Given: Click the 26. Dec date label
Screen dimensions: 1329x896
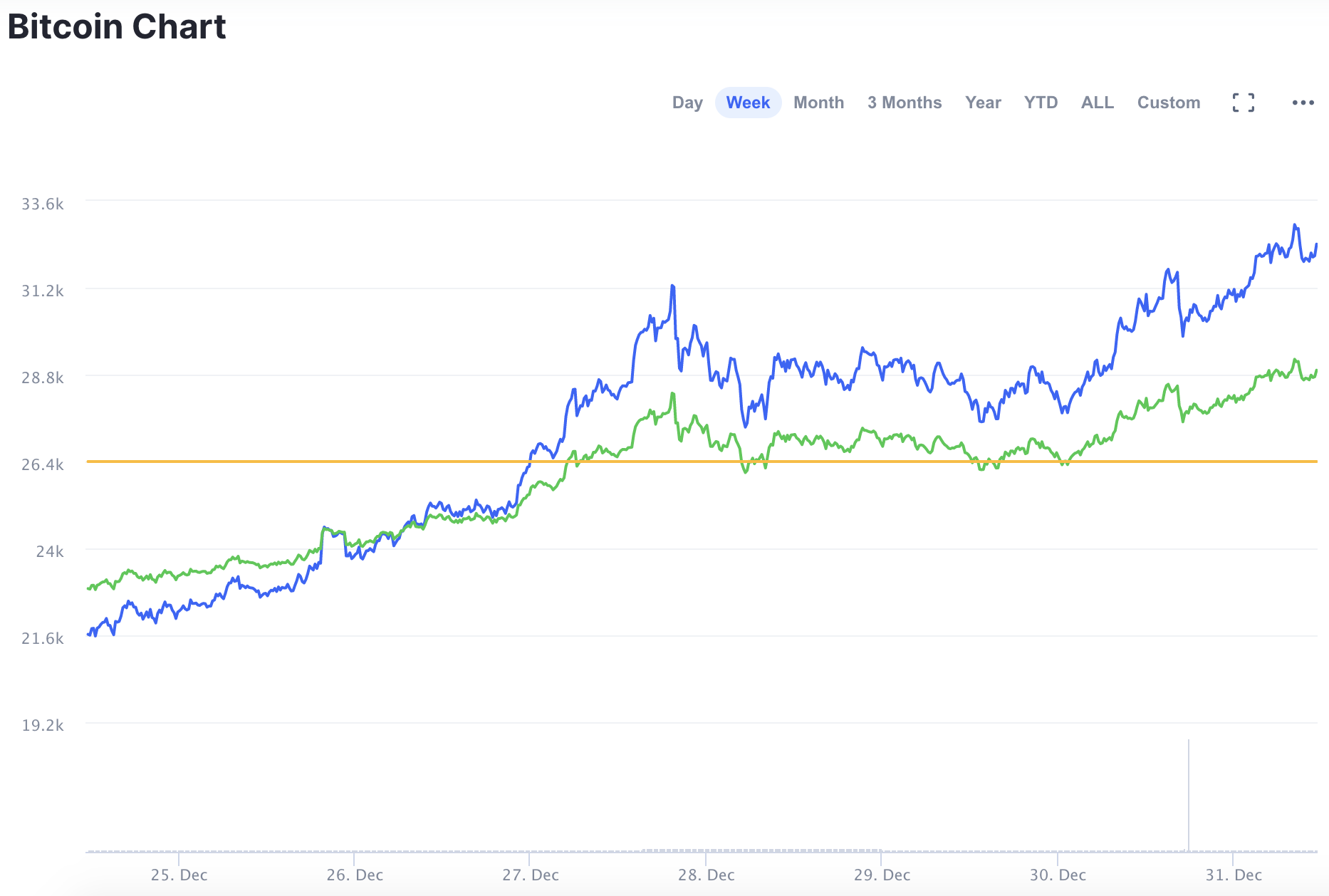Looking at the screenshot, I should point(355,875).
